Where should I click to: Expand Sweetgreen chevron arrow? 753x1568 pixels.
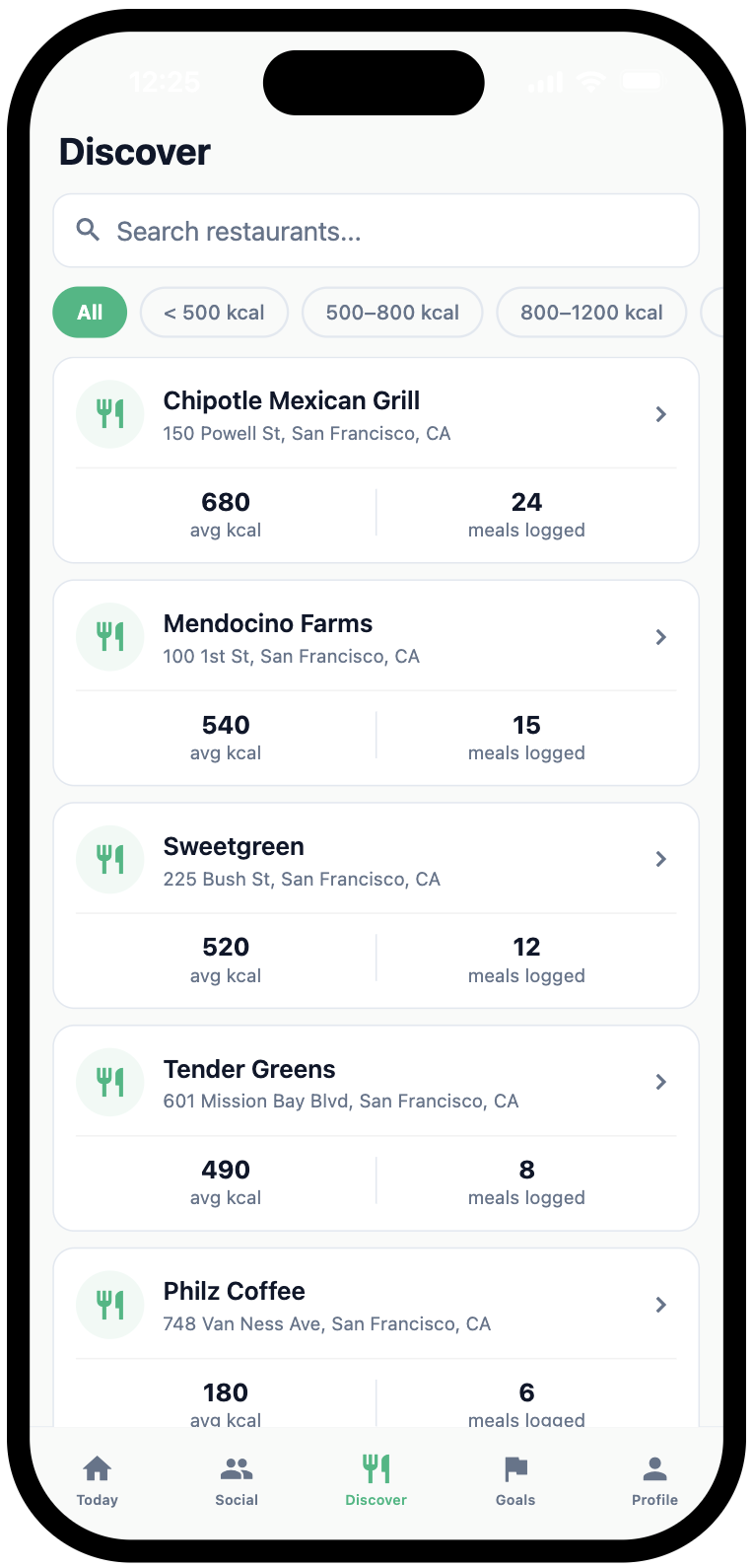661,859
